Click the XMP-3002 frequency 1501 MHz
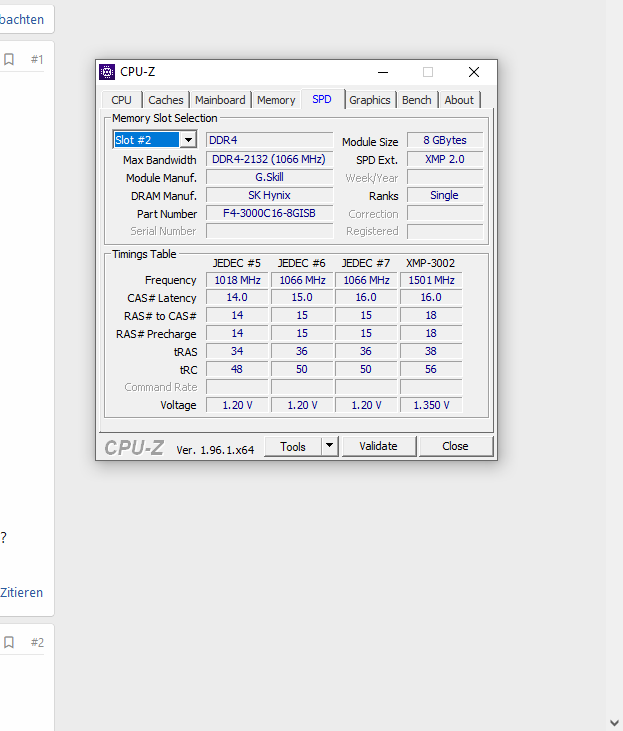This screenshot has width=623, height=731. pos(431,280)
